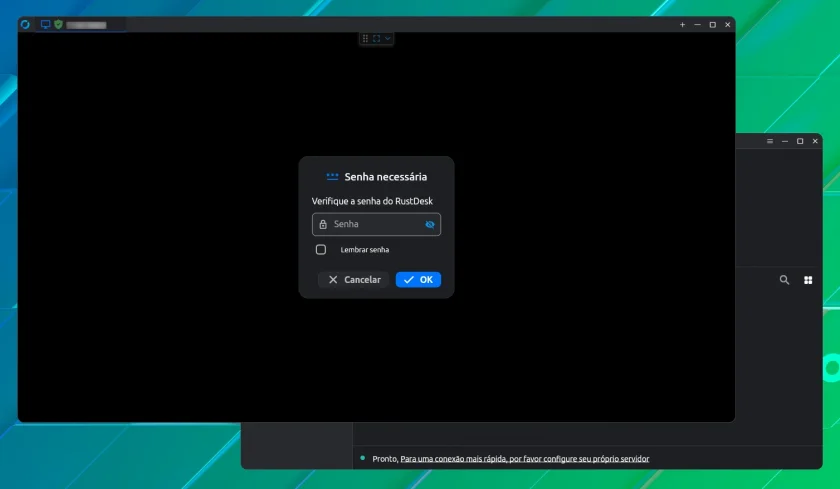
Task: Minimize the remote session window
Action: pos(698,25)
